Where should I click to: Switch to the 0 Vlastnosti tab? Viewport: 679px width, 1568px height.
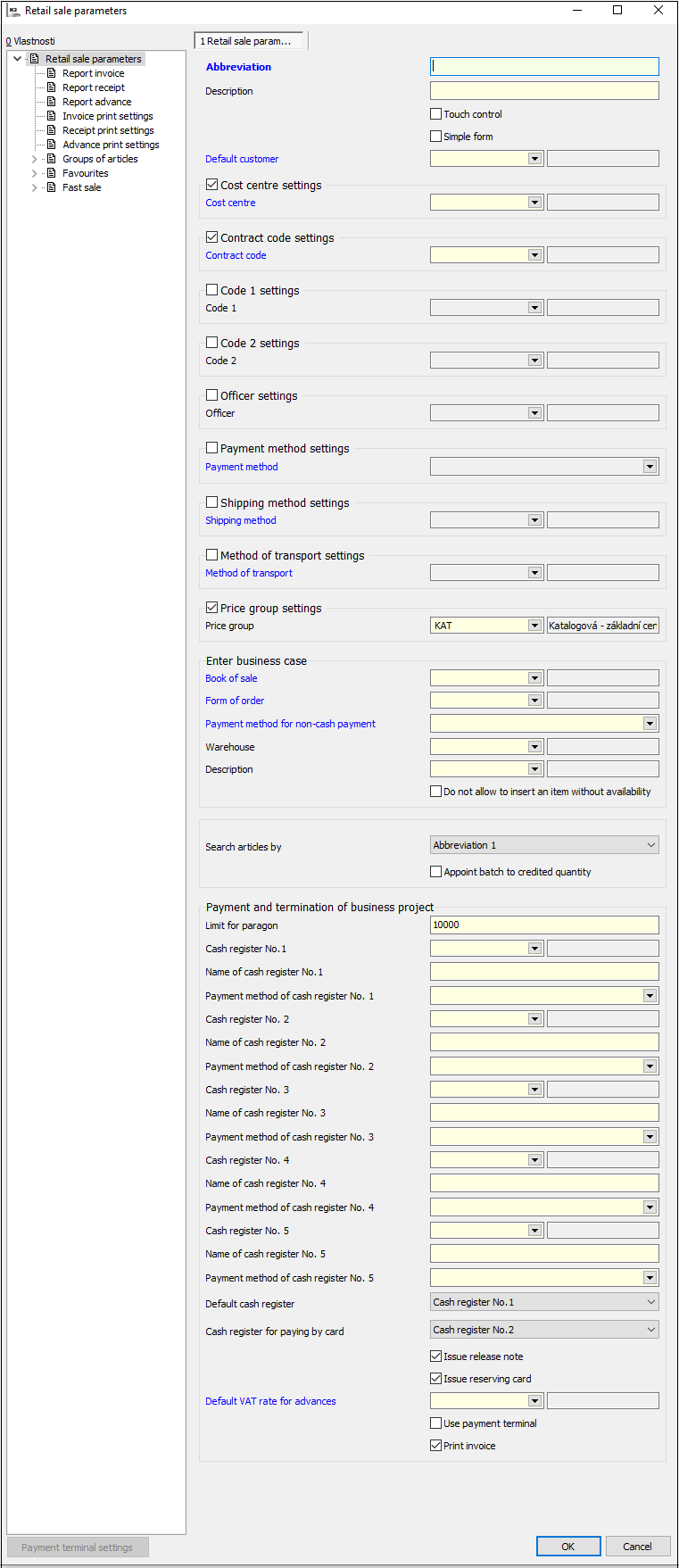[x=30, y=41]
